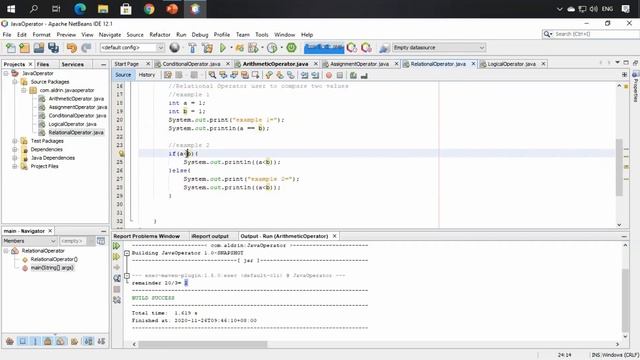This screenshot has width=640, height=360.
Task: Open the Empty datasource dropdown
Action: (x=439, y=48)
